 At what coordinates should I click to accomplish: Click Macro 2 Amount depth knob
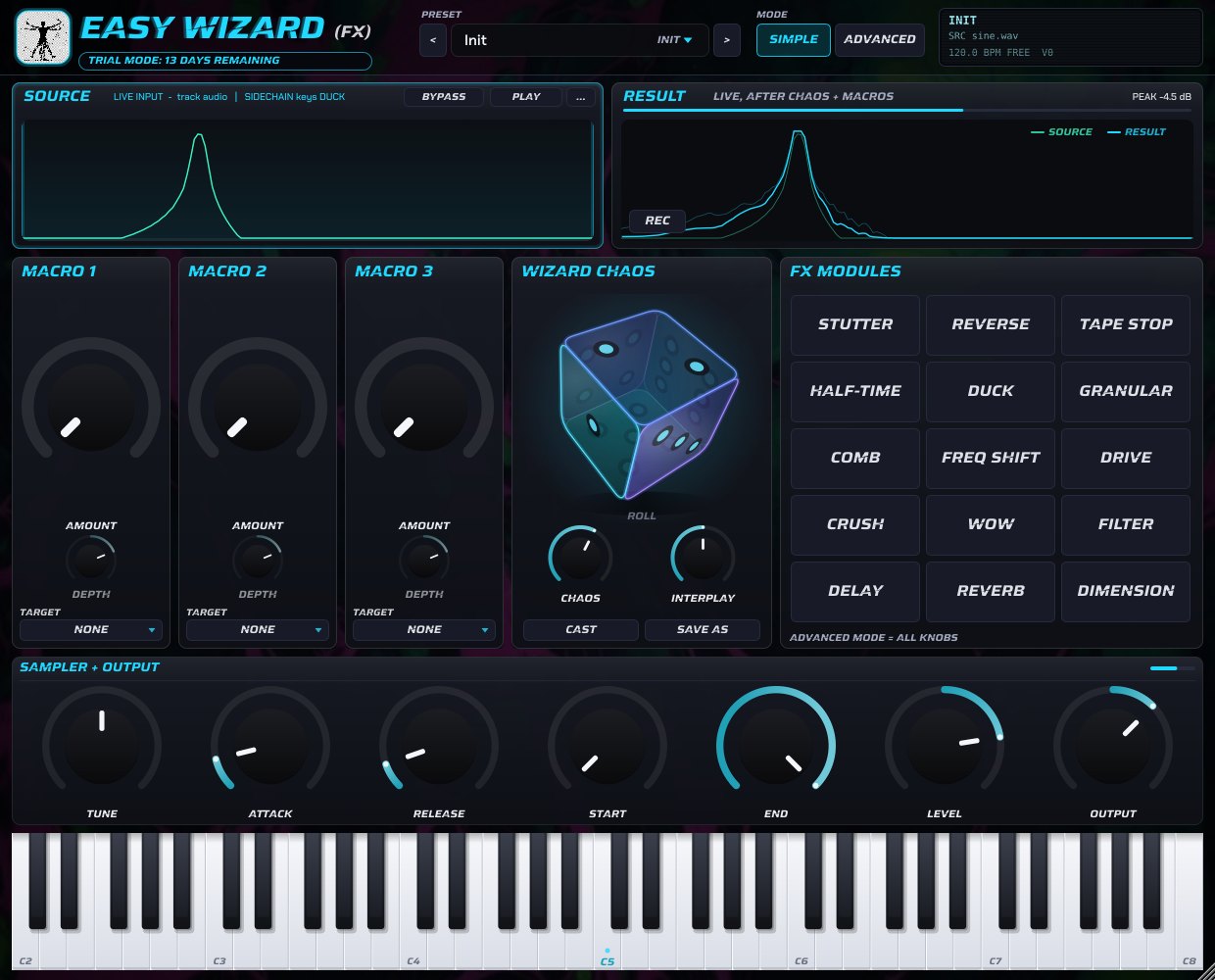[258, 561]
